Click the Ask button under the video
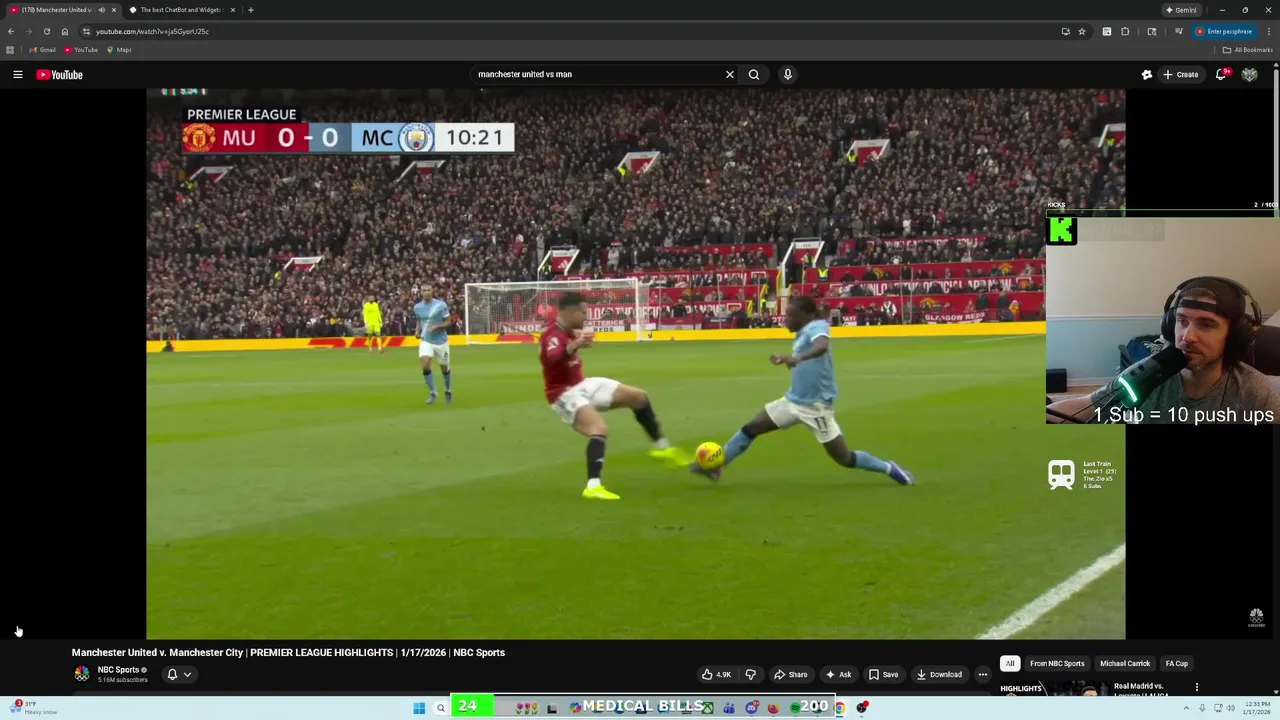1280x720 pixels. click(838, 674)
